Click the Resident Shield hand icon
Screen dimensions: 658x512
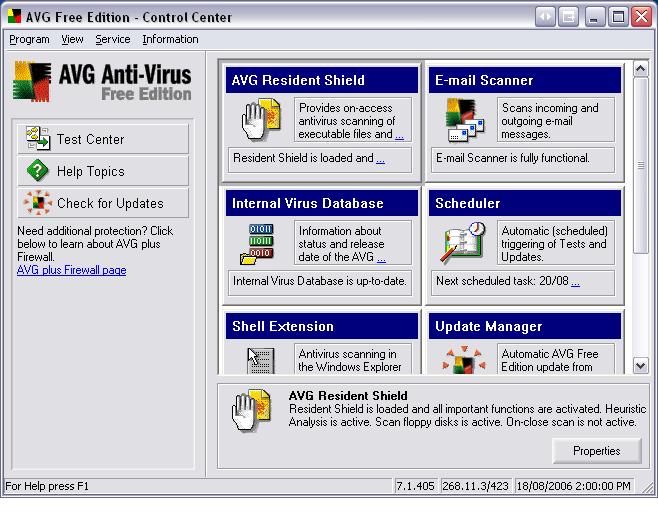[x=257, y=120]
